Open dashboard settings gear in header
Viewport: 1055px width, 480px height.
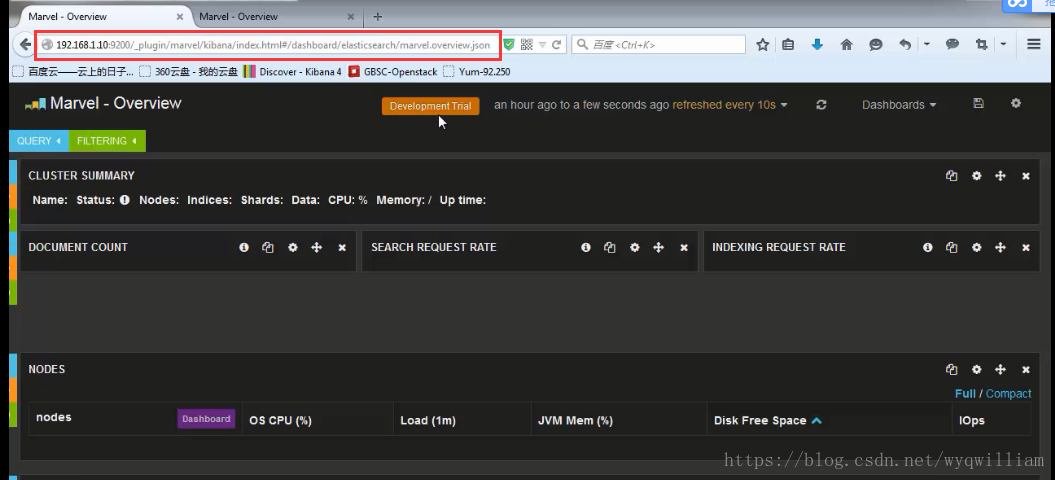(1016, 103)
